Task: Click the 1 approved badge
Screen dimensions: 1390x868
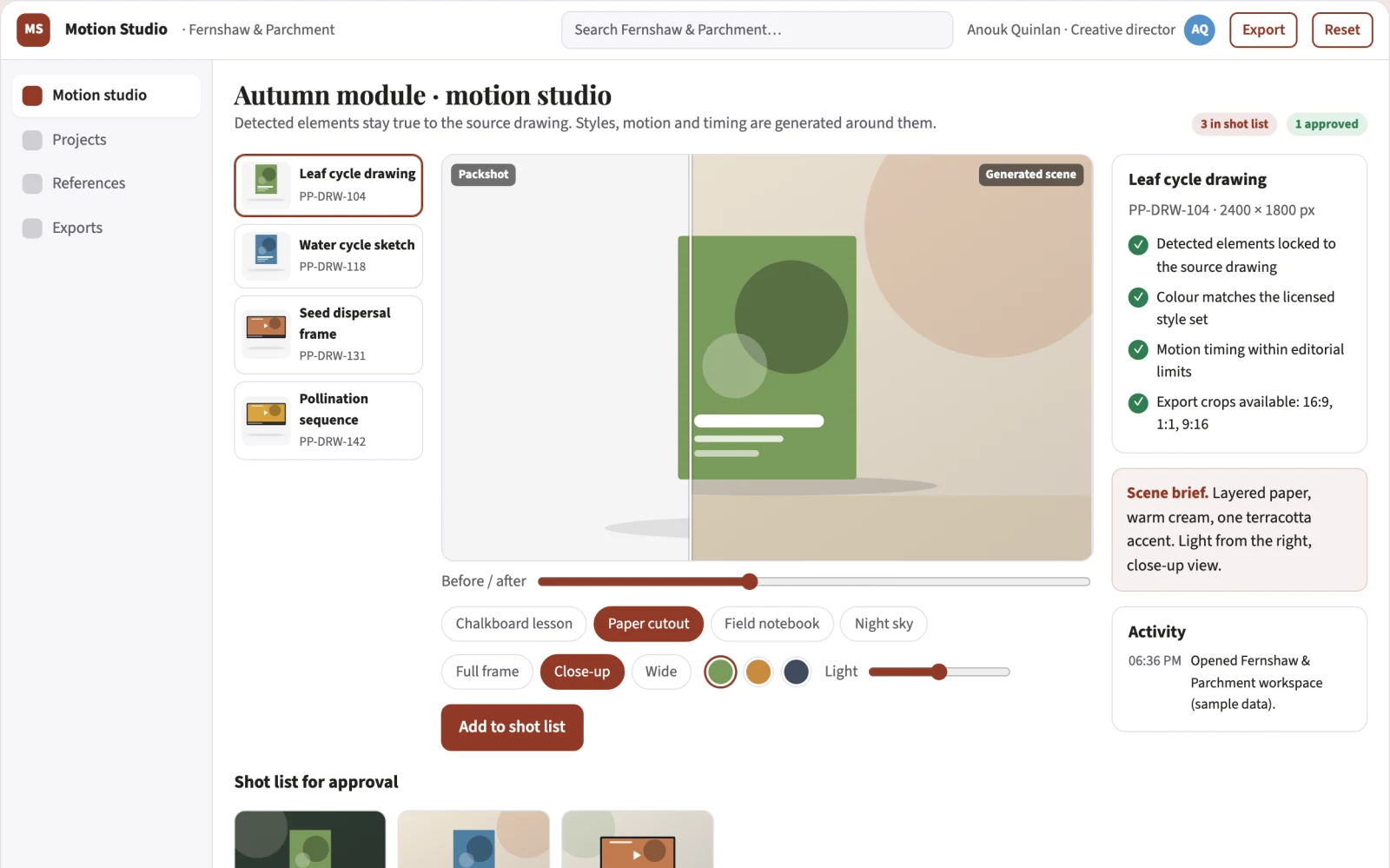Action: [x=1327, y=124]
